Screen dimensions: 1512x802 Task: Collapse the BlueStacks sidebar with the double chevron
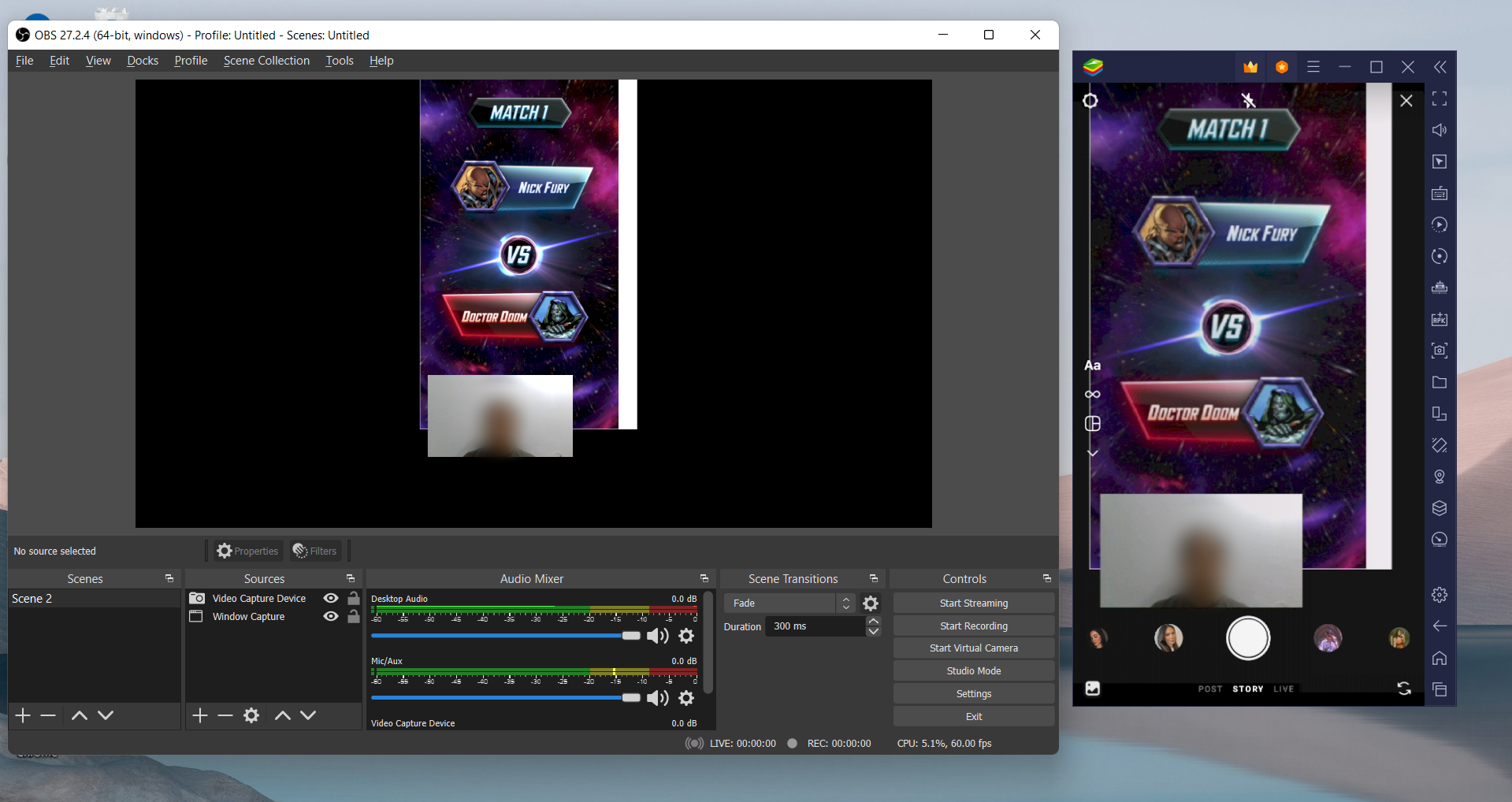(1441, 67)
